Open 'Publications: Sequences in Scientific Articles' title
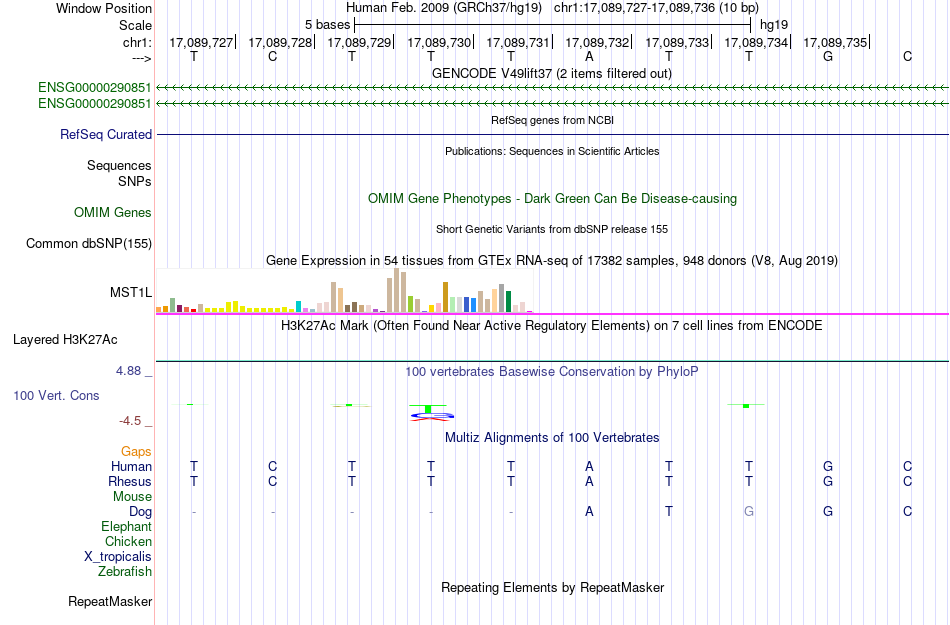The height and width of the screenshot is (625, 950). (x=552, y=151)
